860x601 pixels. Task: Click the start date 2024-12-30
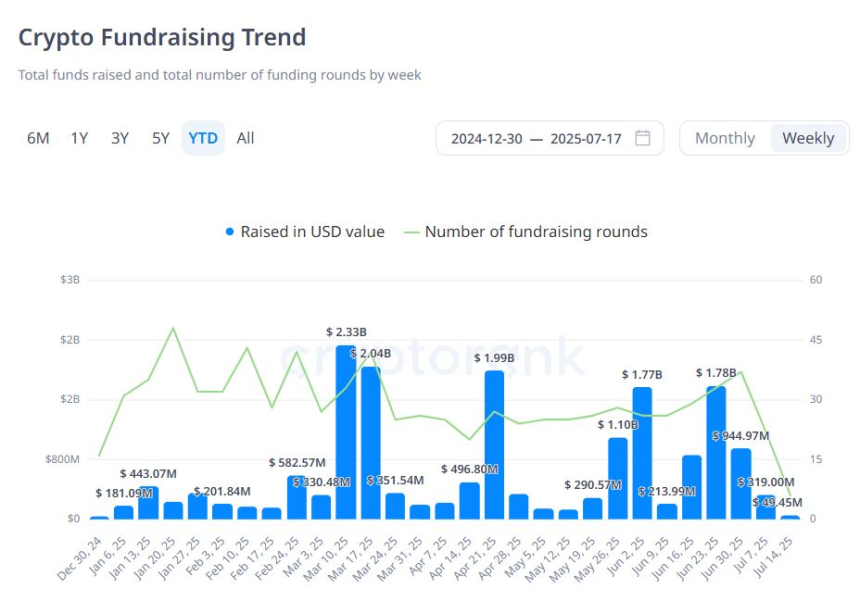click(x=486, y=139)
